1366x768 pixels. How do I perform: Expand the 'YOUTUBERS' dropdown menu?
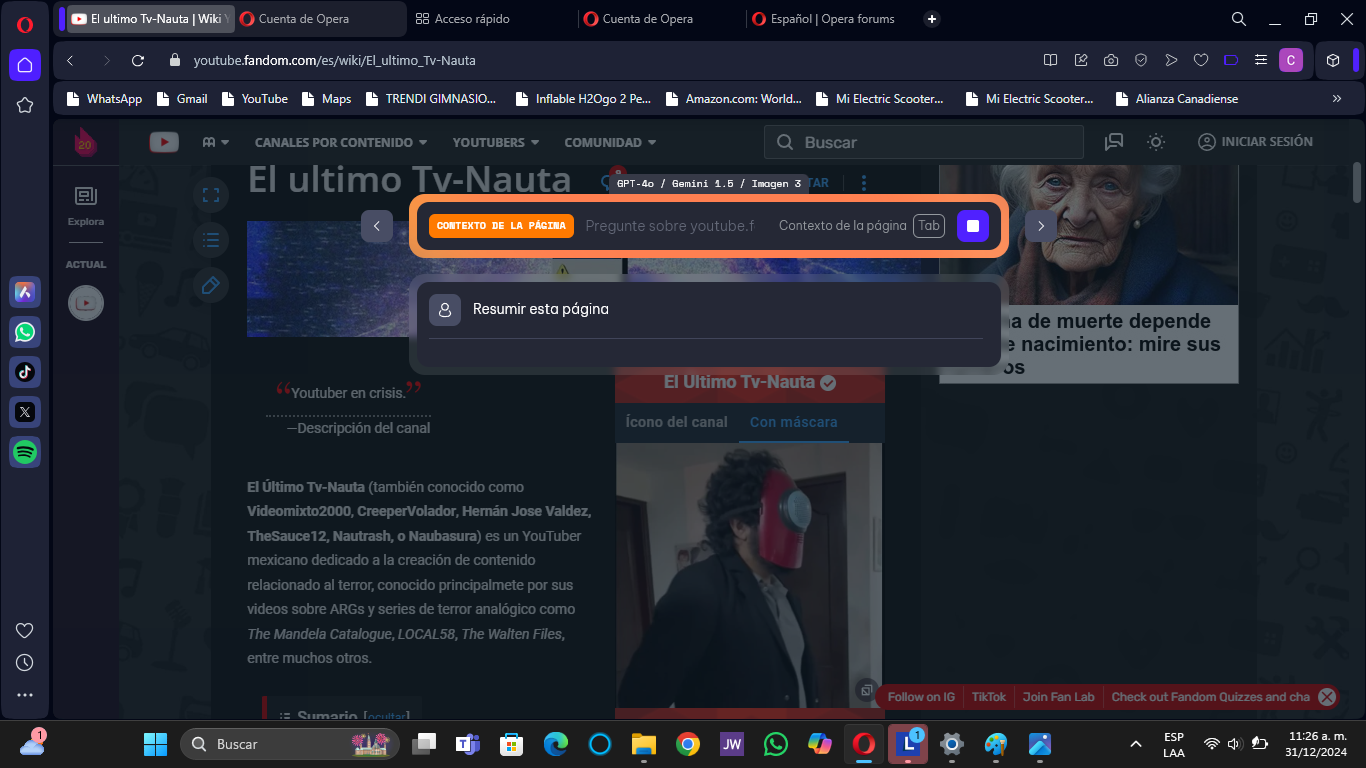click(496, 142)
